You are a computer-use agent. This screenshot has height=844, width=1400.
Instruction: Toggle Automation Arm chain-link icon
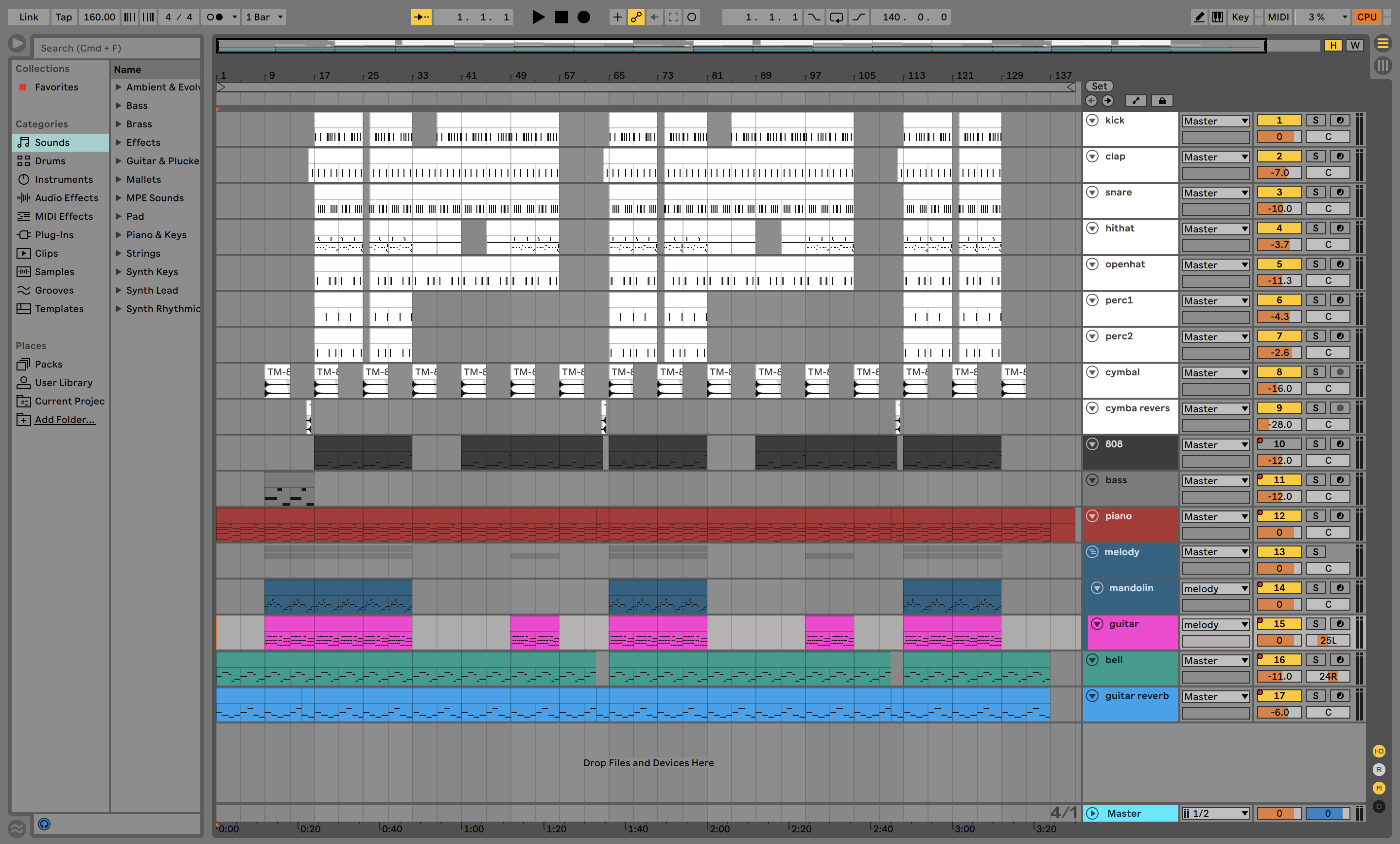click(x=636, y=17)
